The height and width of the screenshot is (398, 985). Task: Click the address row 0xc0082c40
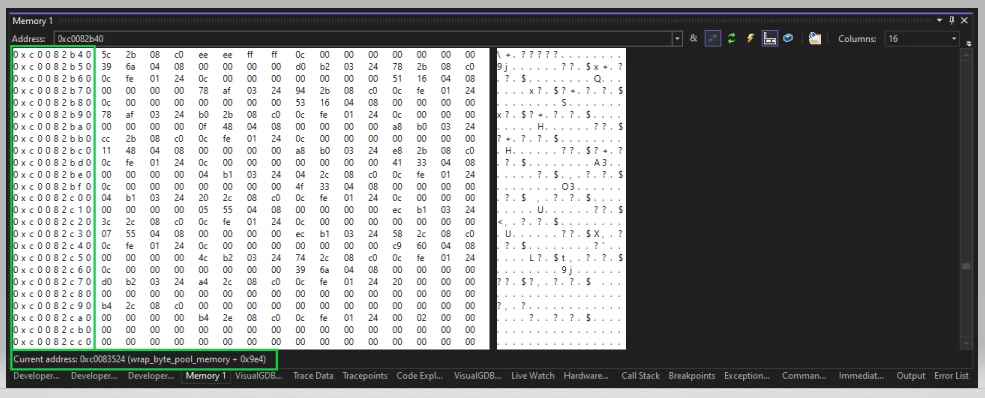coord(53,245)
